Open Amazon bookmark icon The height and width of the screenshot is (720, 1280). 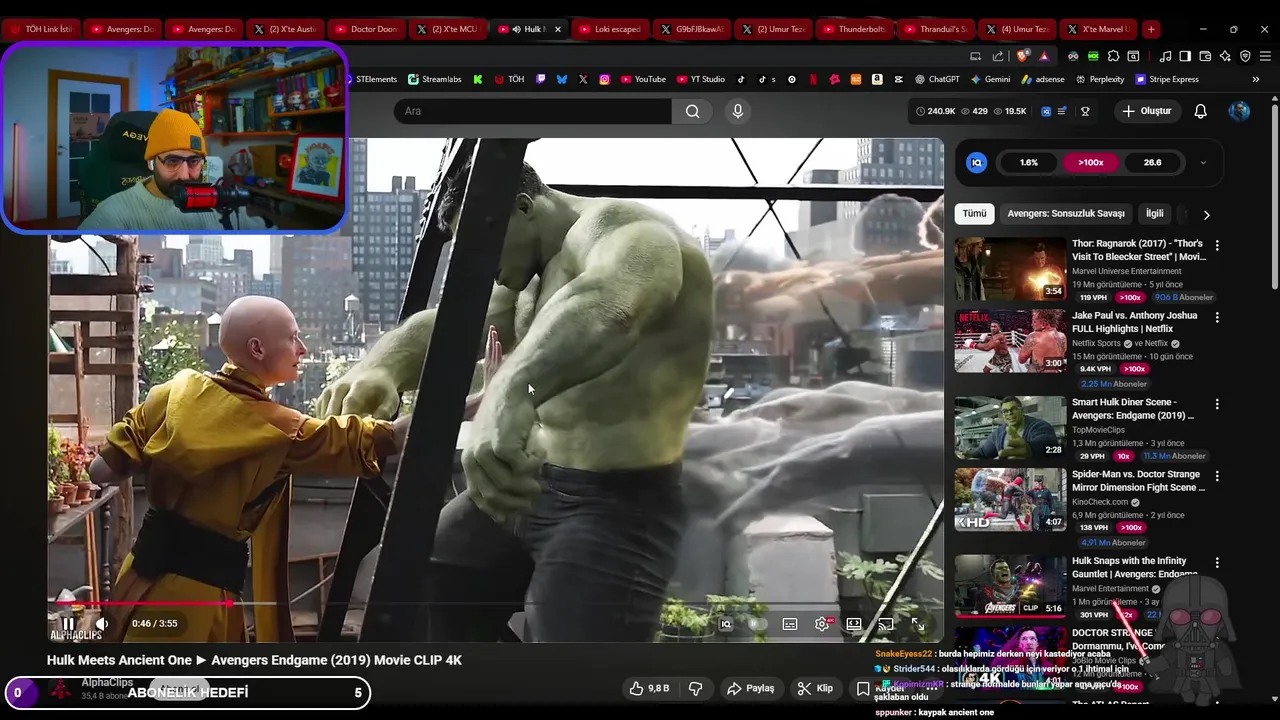click(877, 79)
